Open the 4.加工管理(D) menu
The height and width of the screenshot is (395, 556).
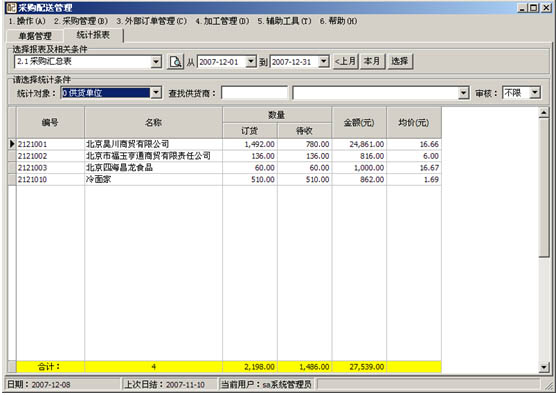pyautogui.click(x=222, y=21)
